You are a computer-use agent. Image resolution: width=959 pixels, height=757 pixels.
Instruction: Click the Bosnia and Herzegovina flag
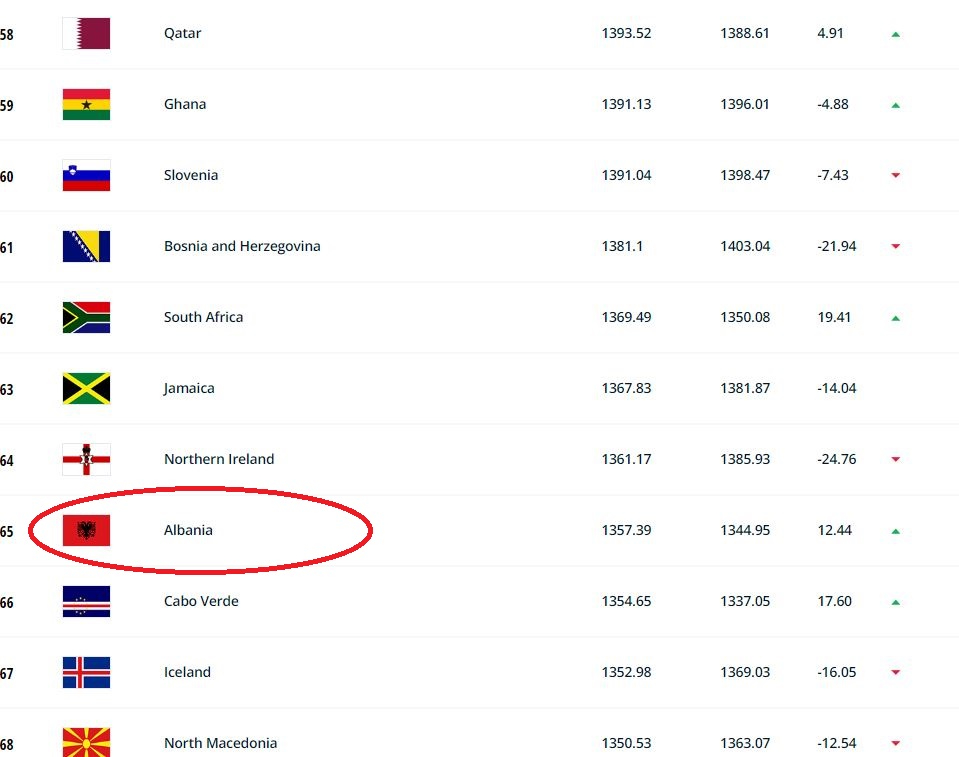pyautogui.click(x=86, y=246)
